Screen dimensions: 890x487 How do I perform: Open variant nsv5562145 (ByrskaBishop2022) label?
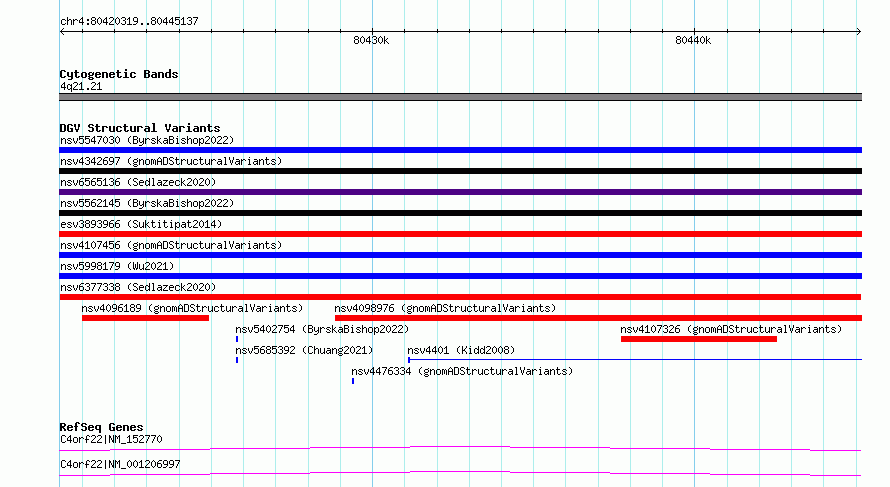pos(146,203)
